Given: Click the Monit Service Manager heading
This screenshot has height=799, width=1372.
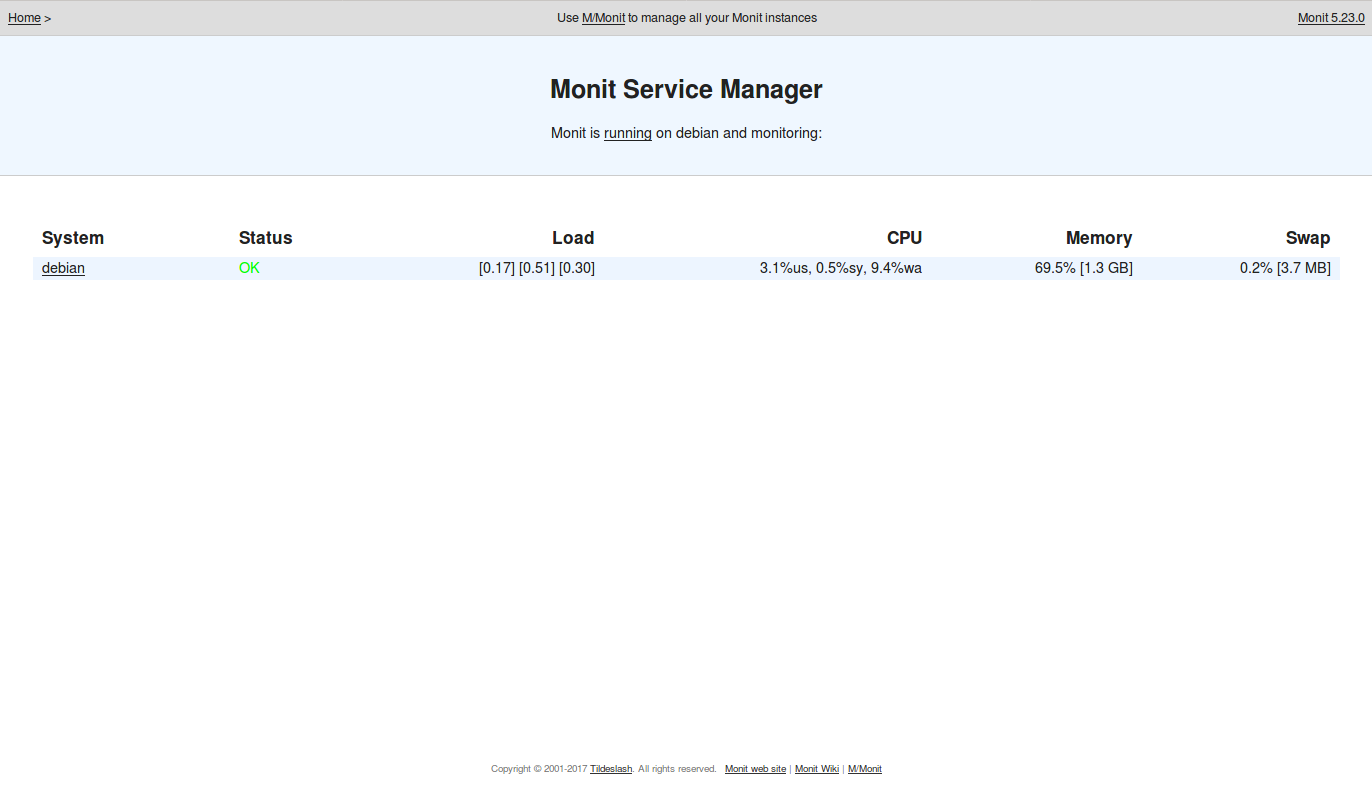Looking at the screenshot, I should [686, 89].
